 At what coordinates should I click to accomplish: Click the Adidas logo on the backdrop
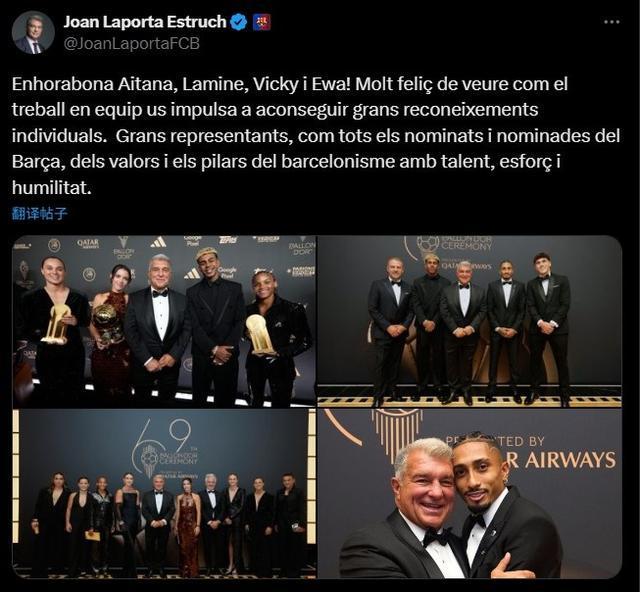tap(158, 243)
